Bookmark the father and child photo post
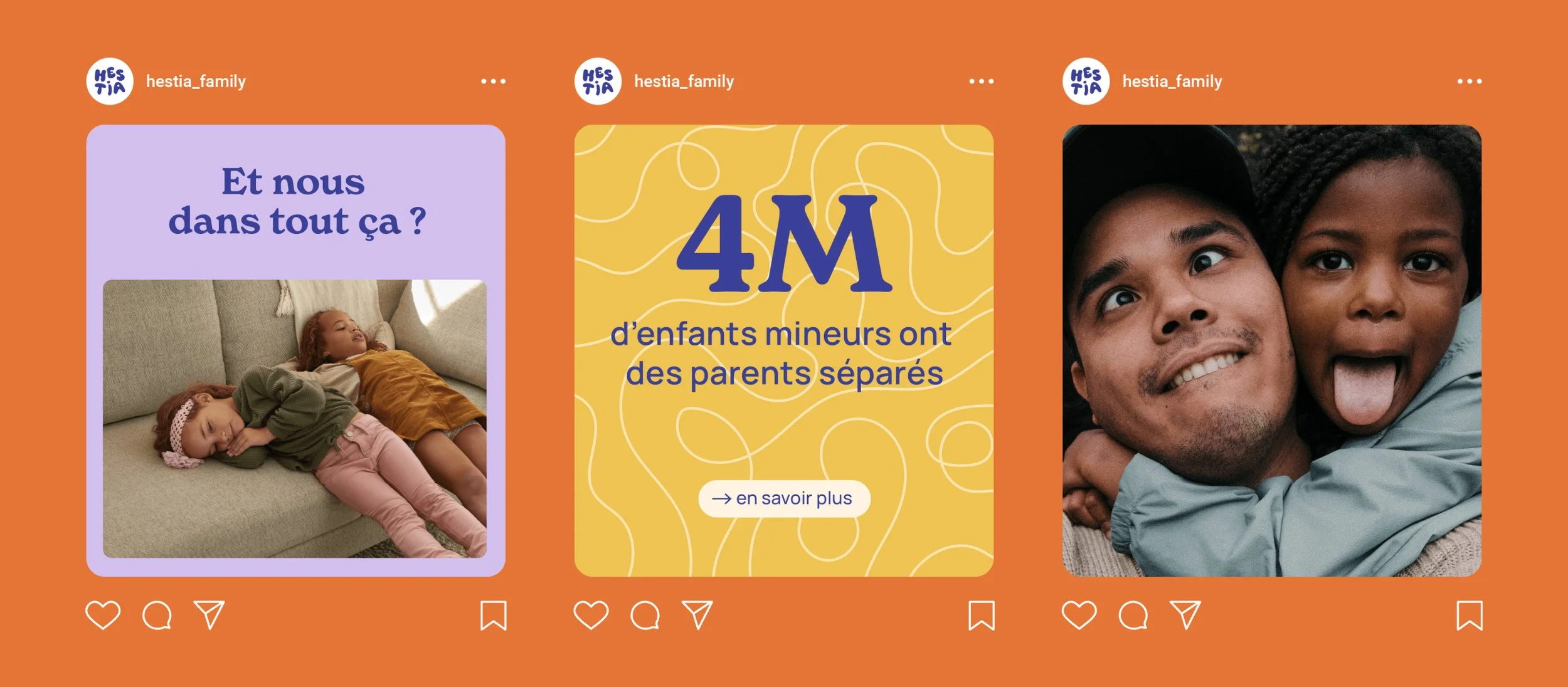This screenshot has height=687, width=1568. point(1470,616)
